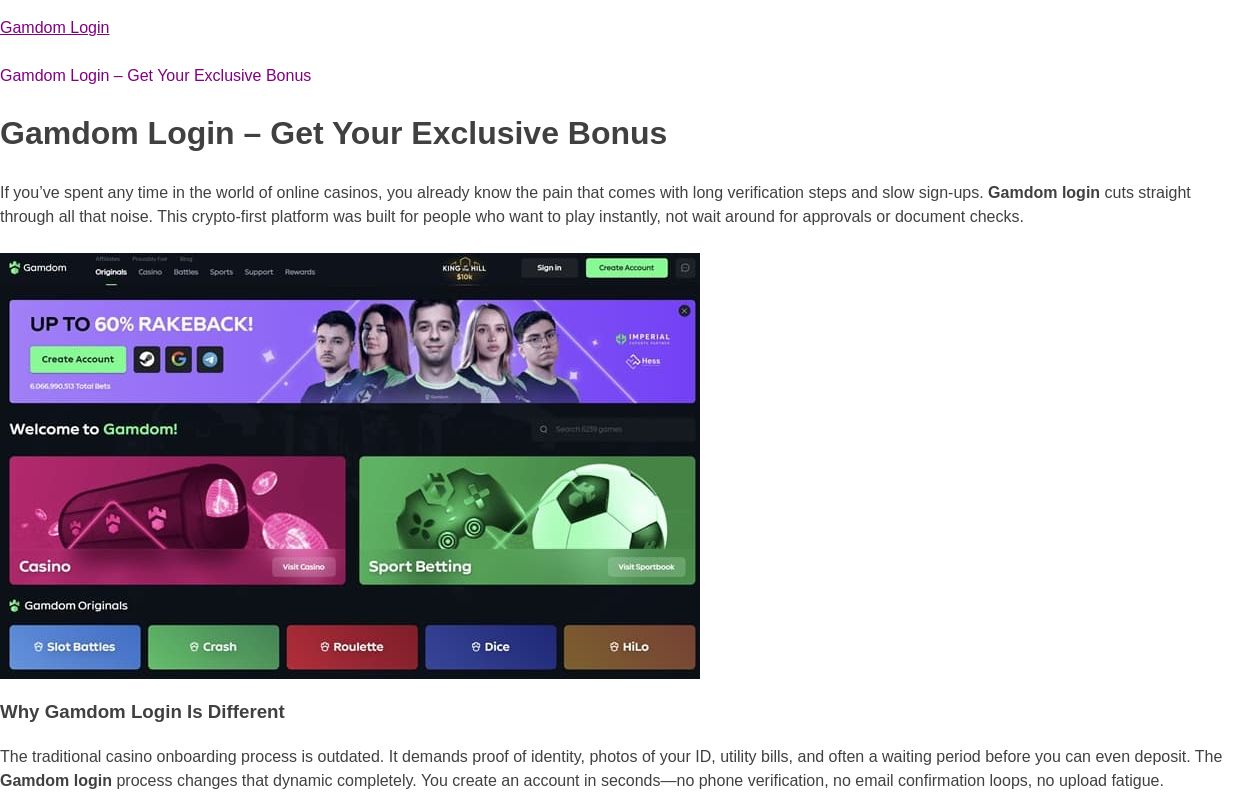Click the Steam sign-up icon

[x=147, y=359]
